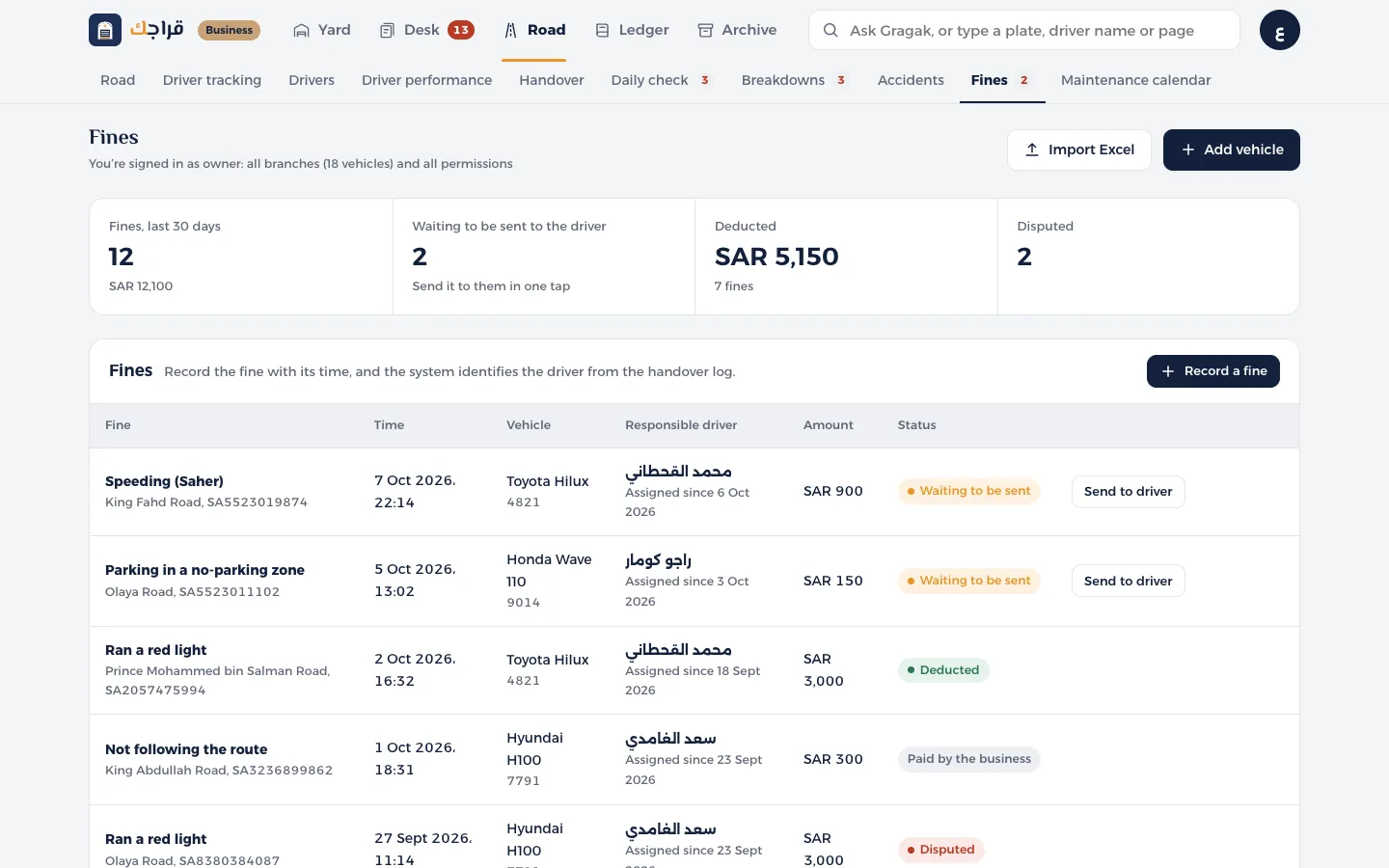Screen dimensions: 1389x868
Task: Click the plus icon in Record a fine
Action: coord(1168,371)
